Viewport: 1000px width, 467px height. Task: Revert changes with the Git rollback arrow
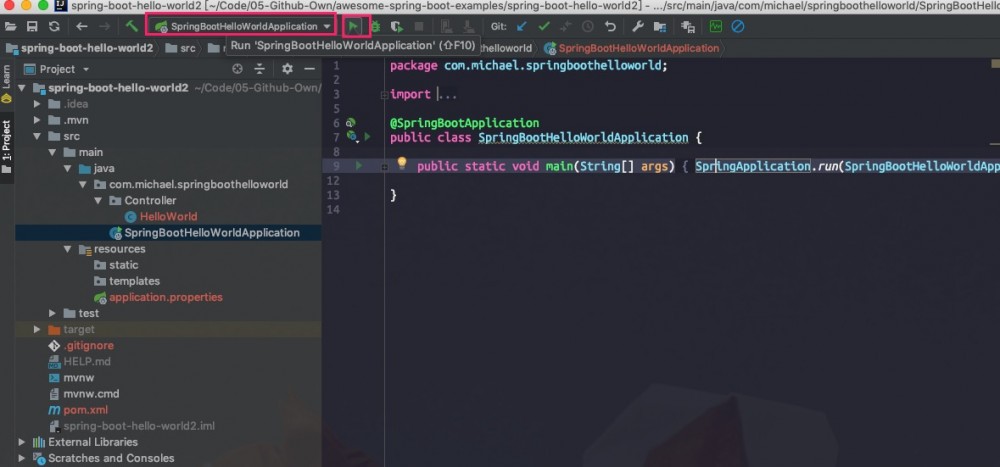tap(610, 27)
